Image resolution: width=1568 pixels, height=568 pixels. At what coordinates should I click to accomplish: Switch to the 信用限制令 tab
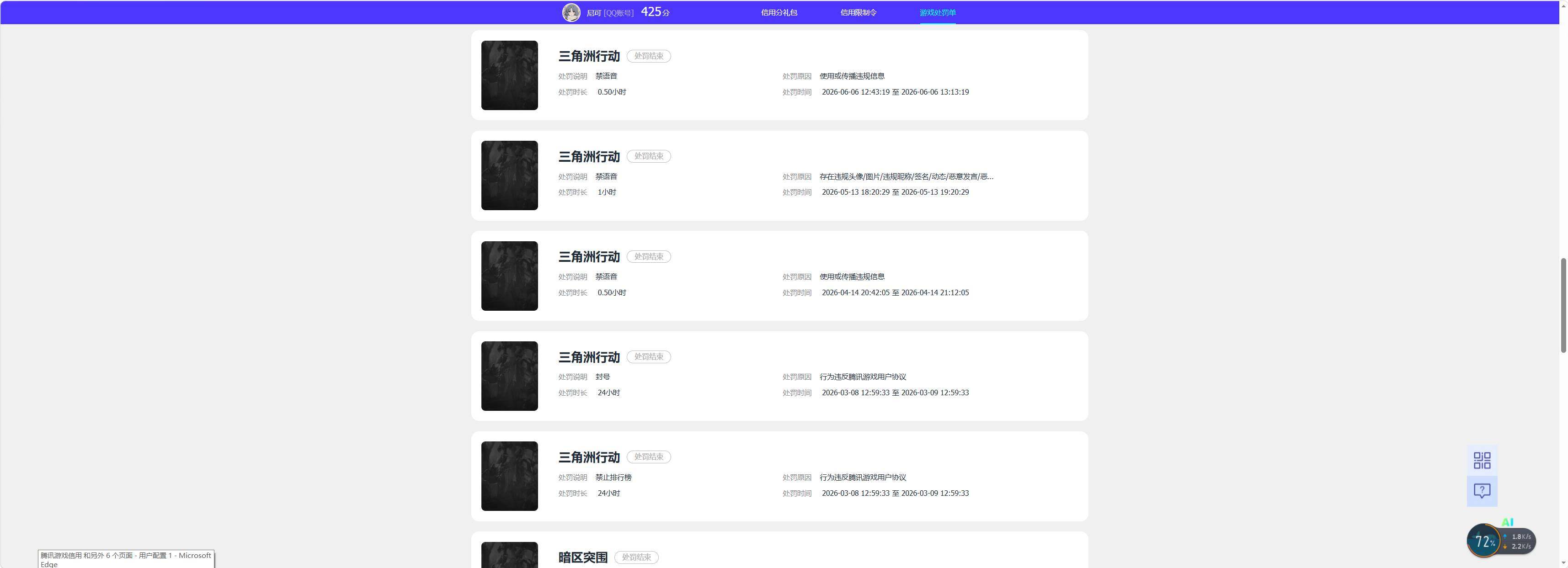858,12
